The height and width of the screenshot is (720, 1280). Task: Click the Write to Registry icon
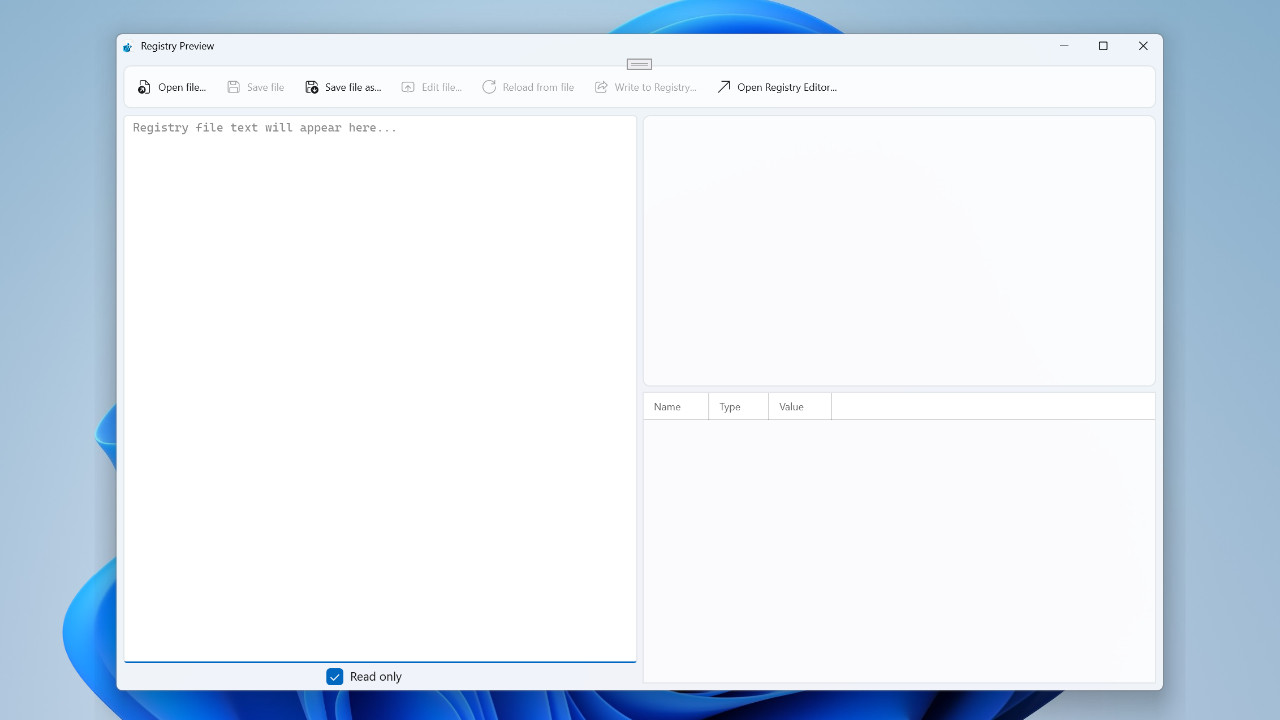(x=601, y=87)
